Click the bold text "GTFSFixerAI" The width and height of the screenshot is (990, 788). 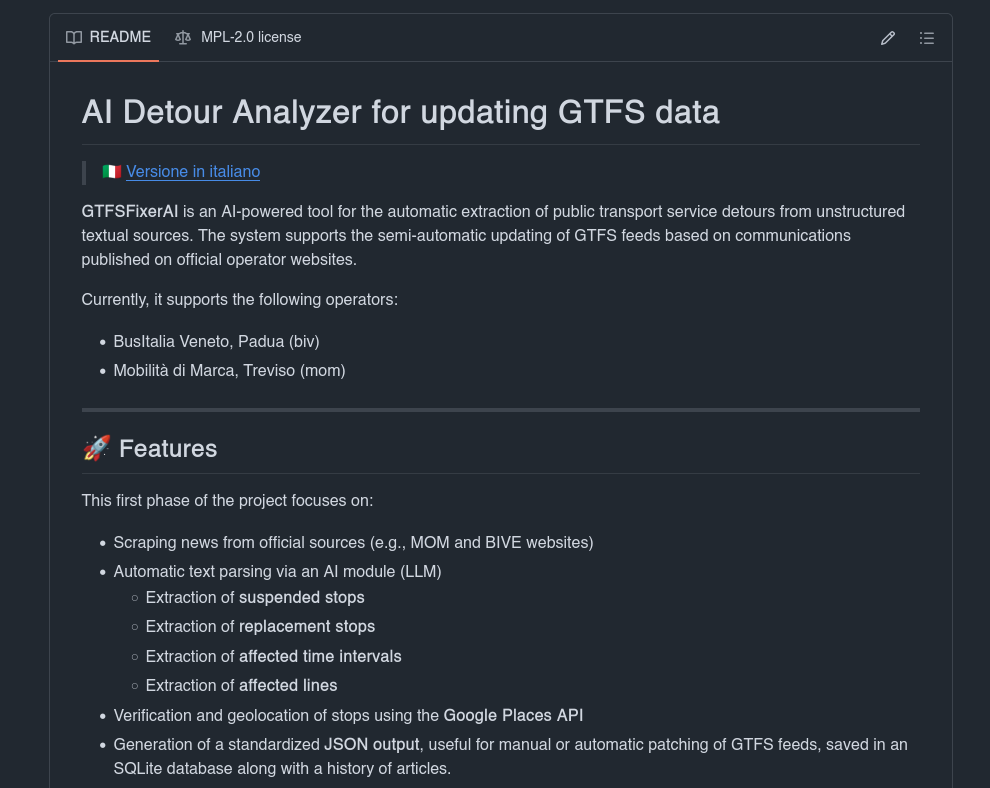click(129, 211)
